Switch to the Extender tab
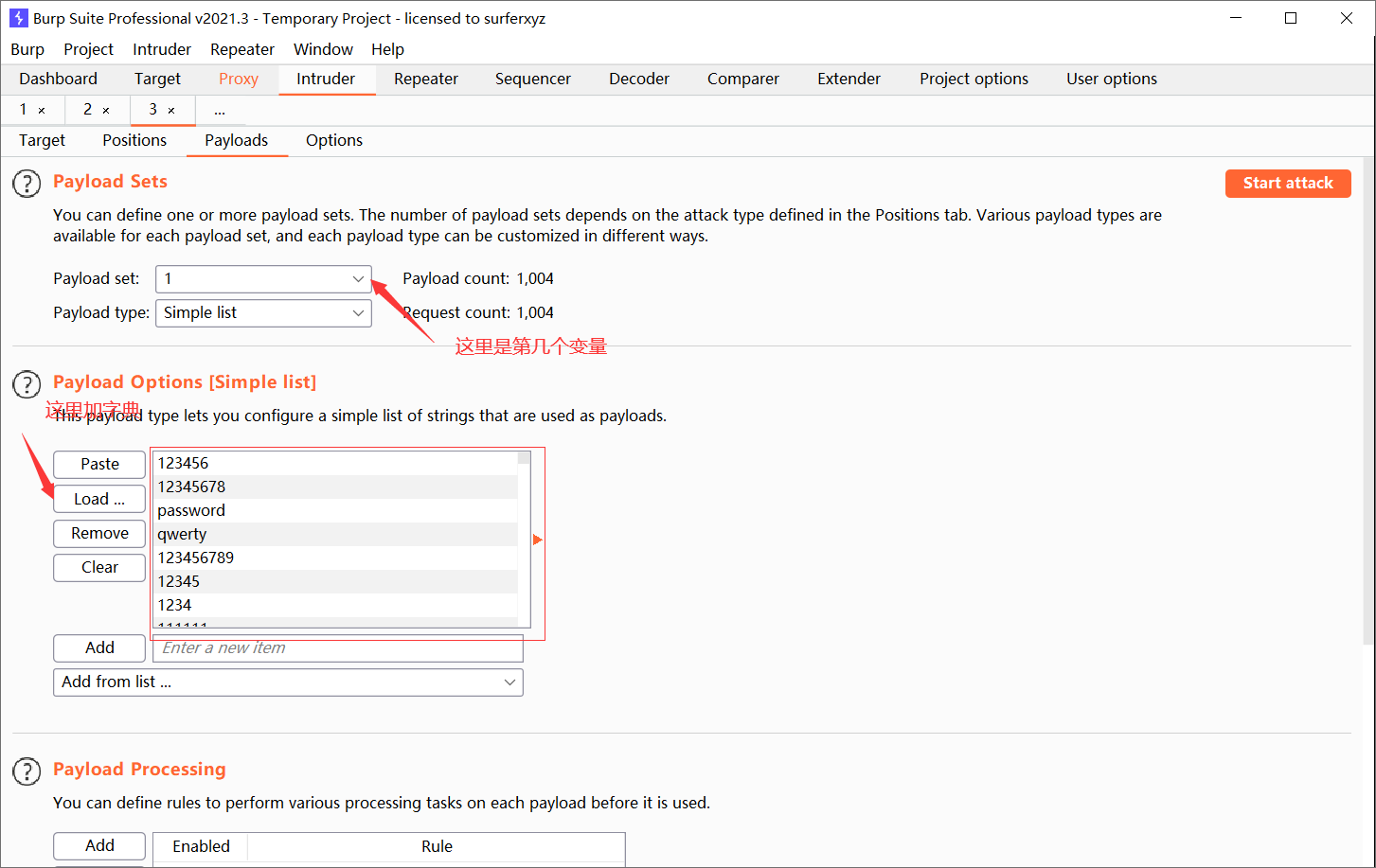Image resolution: width=1376 pixels, height=868 pixels. (849, 79)
